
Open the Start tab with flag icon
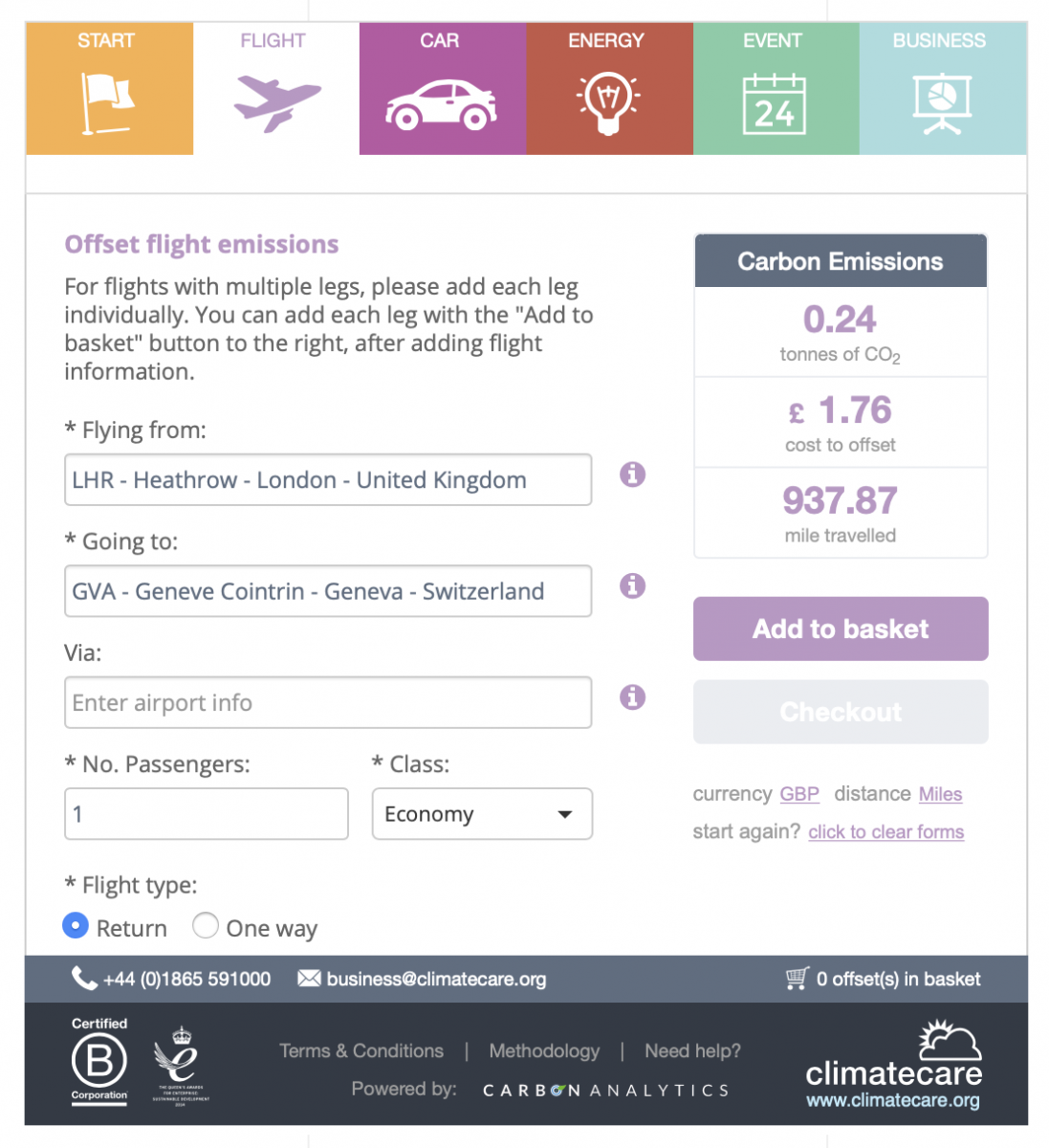(109, 103)
